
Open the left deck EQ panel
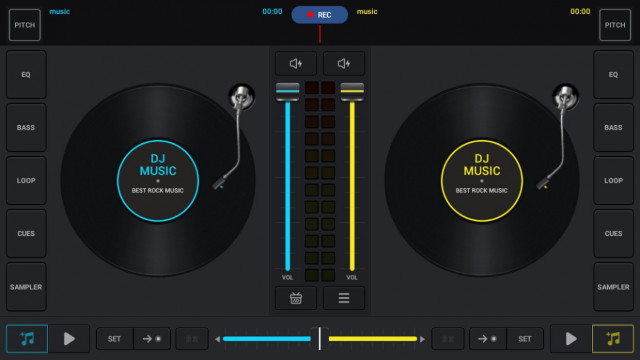coord(26,75)
